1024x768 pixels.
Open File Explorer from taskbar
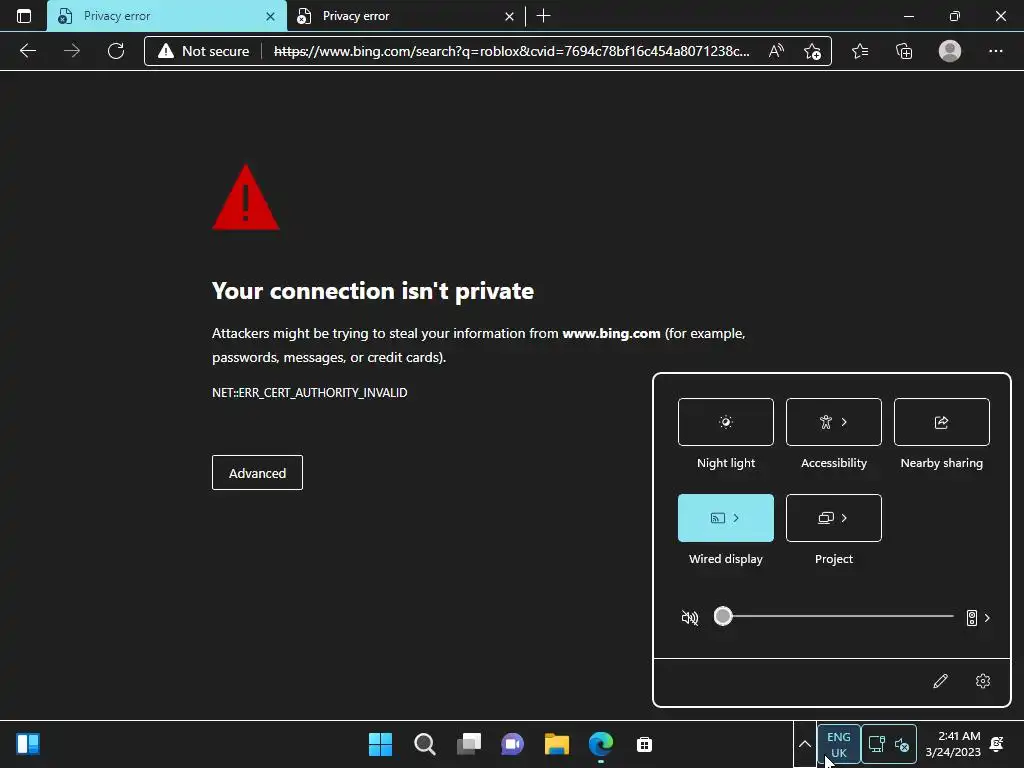(556, 744)
